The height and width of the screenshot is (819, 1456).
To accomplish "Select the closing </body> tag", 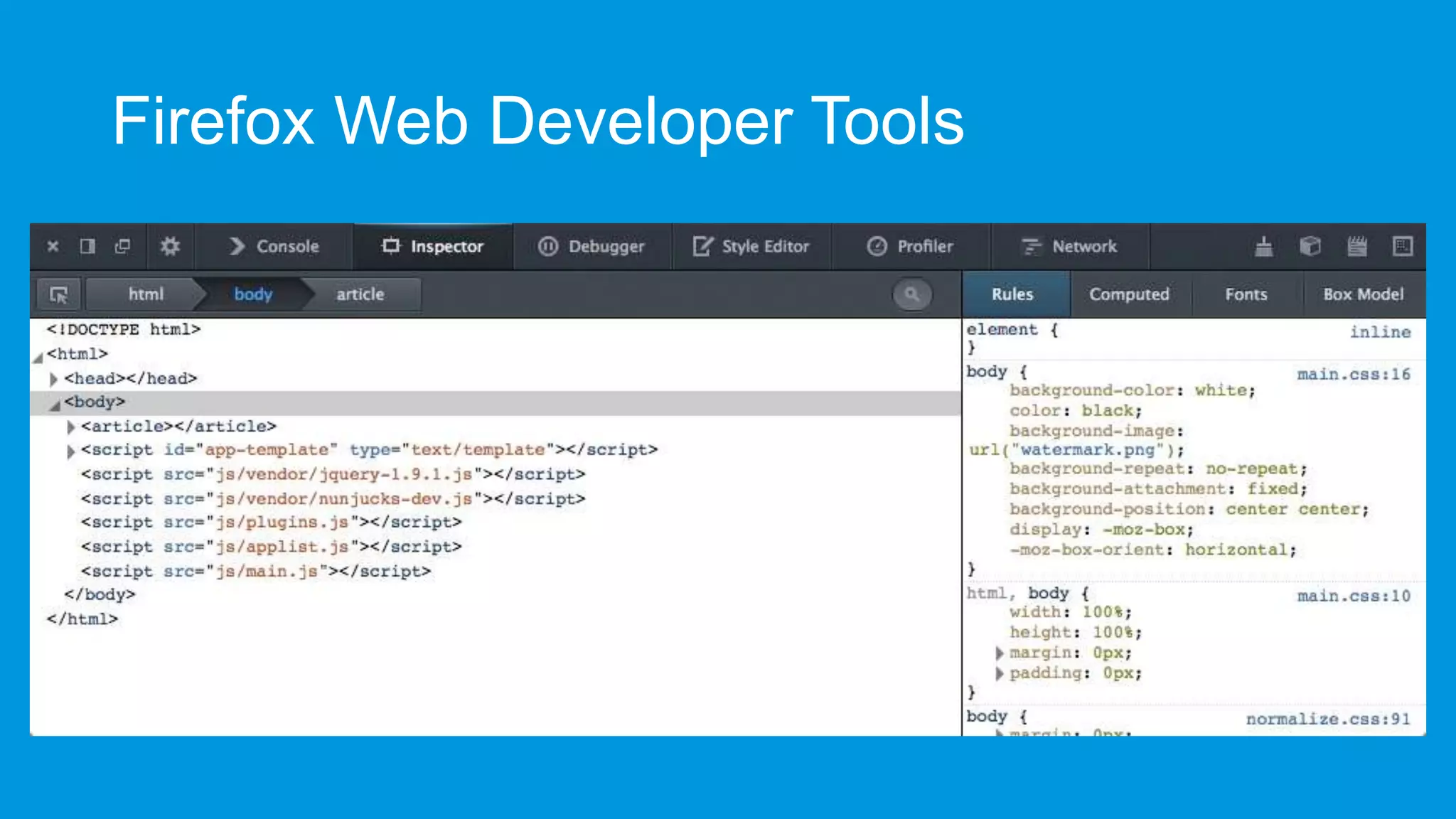I will click(100, 594).
